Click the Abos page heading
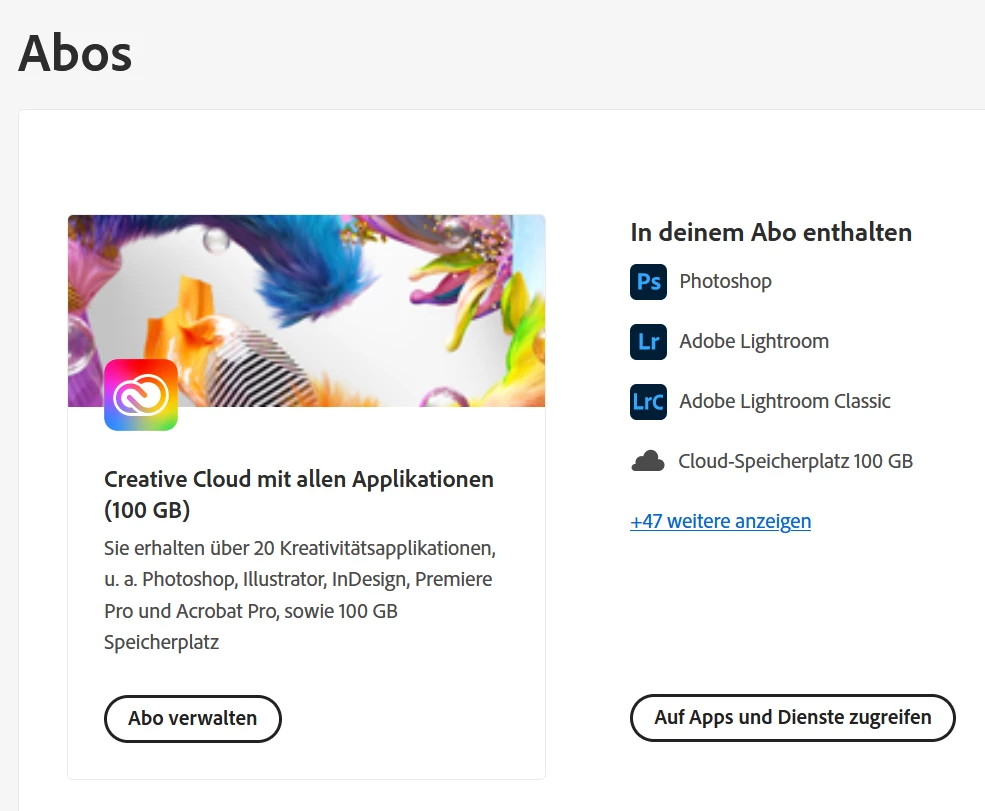985x811 pixels. 75,53
